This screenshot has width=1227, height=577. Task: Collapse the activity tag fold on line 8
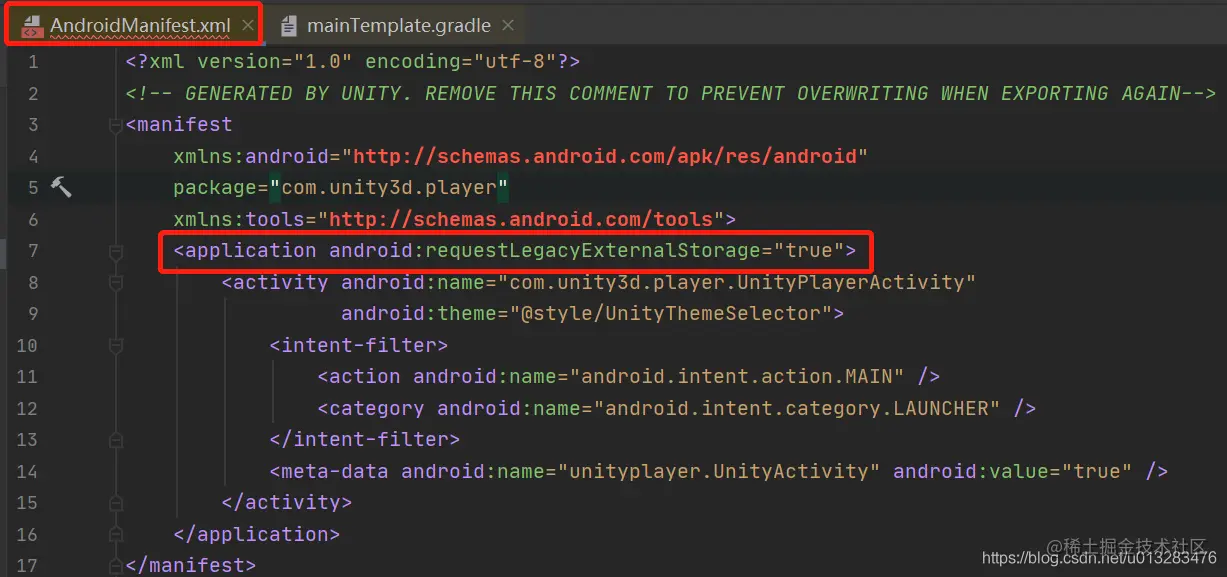[x=116, y=282]
